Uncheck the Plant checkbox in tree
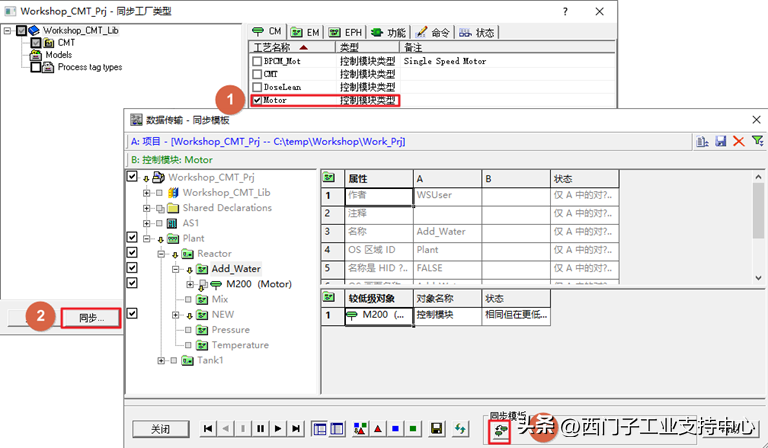Viewport: 768px width, 448px height. click(133, 239)
